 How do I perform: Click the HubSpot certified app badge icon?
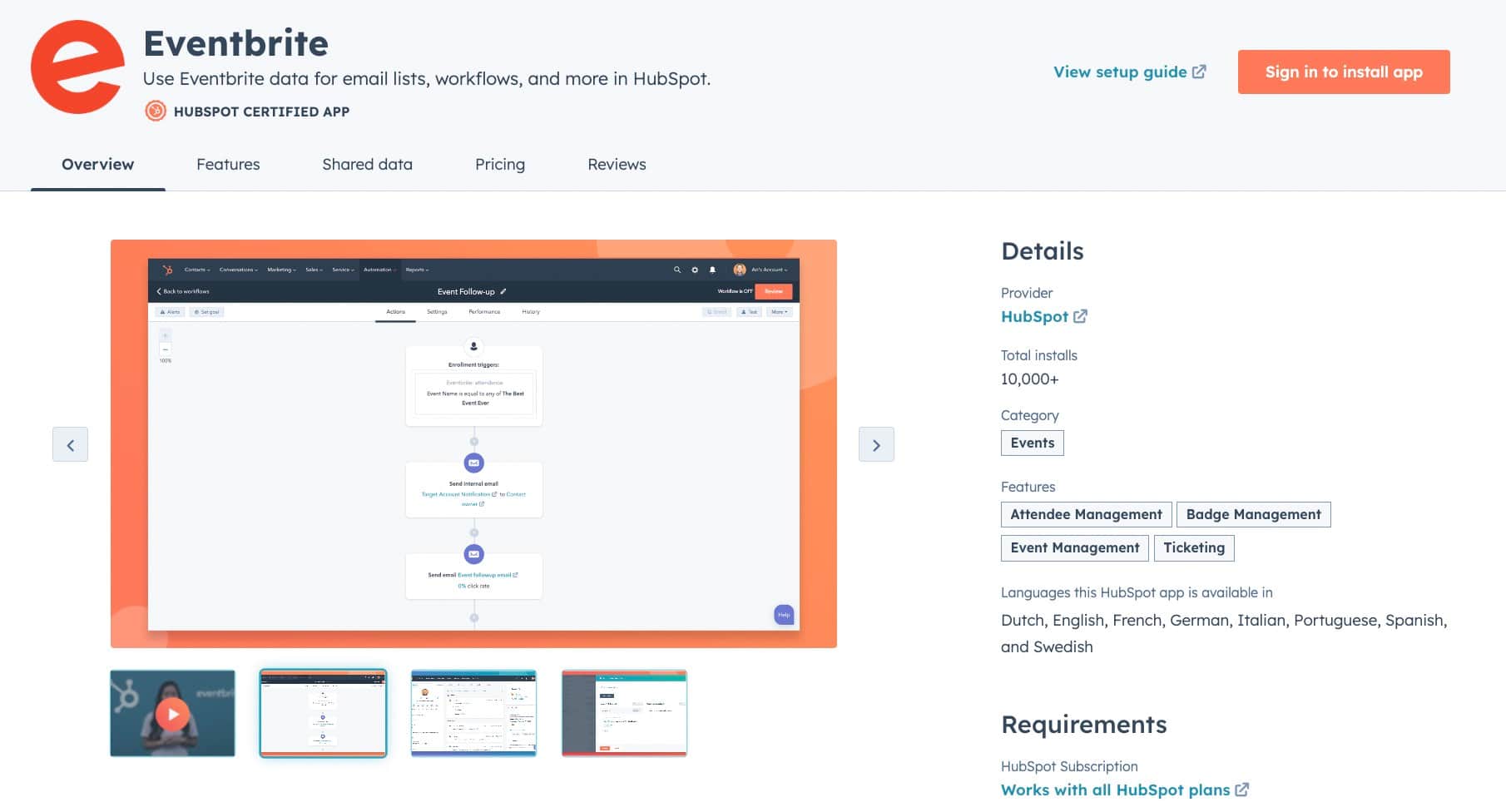pyautogui.click(x=156, y=111)
